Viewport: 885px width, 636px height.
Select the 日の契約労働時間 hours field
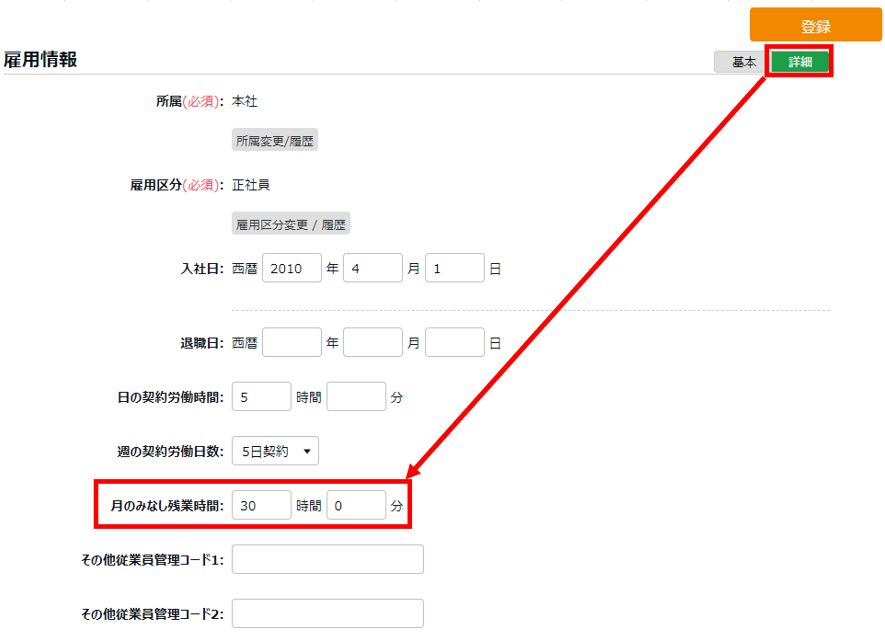pyautogui.click(x=262, y=397)
